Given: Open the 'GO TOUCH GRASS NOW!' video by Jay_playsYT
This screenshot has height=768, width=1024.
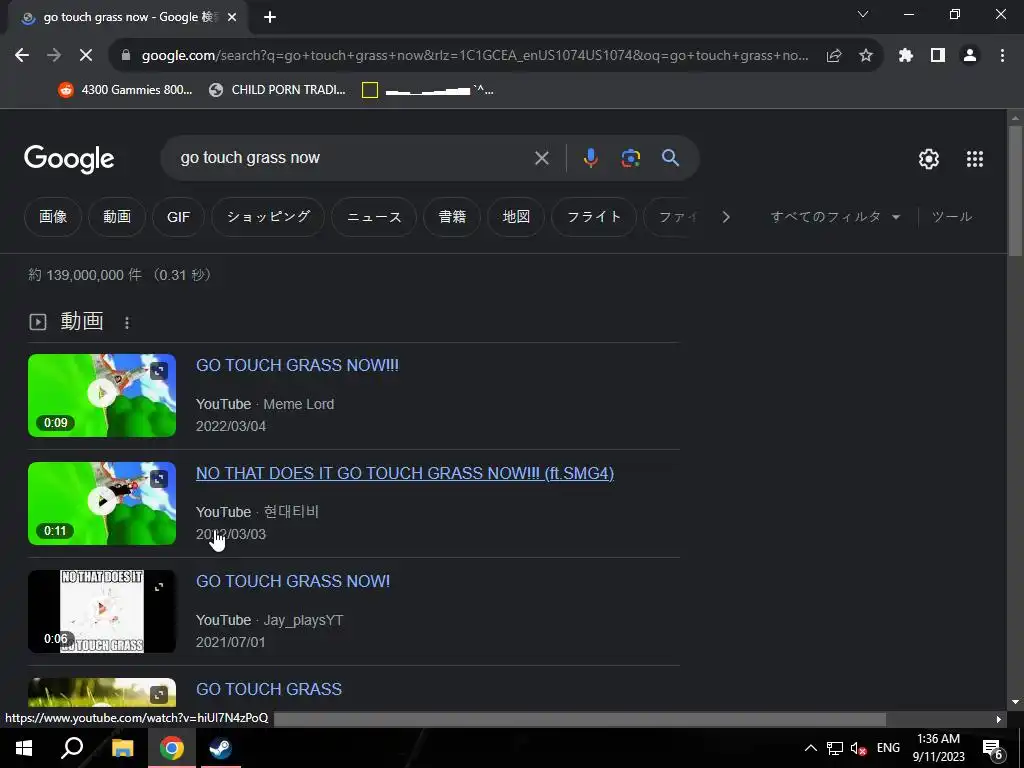Looking at the screenshot, I should pyautogui.click(x=293, y=581).
